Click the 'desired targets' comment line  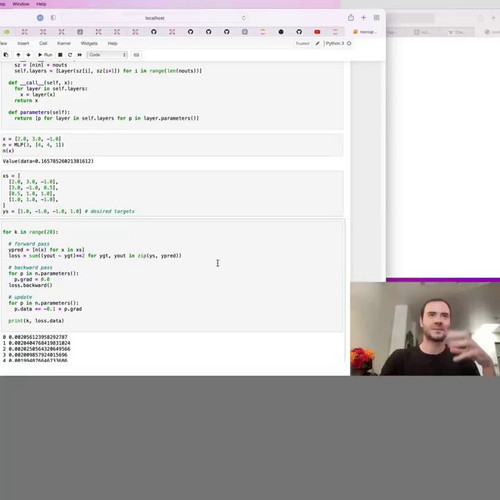(110, 211)
